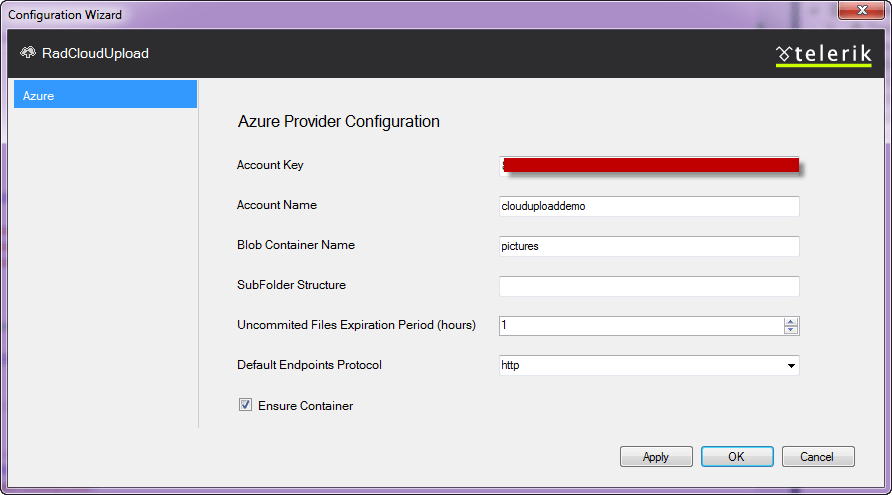Viewport: 892px width, 495px height.
Task: Click the RadCloudUpload cloud icon
Action: pyautogui.click(x=28, y=53)
